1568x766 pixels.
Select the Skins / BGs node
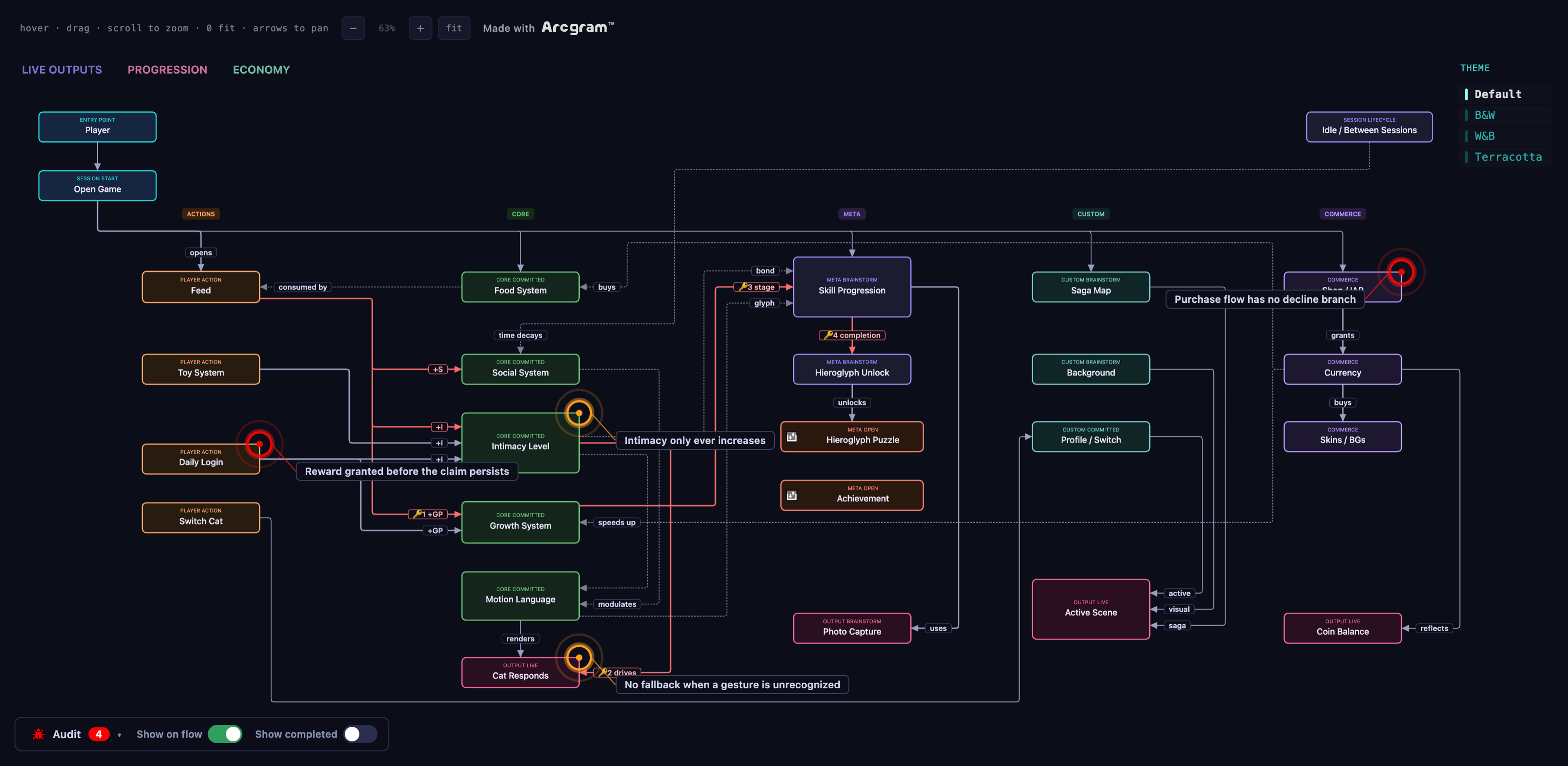1343,437
